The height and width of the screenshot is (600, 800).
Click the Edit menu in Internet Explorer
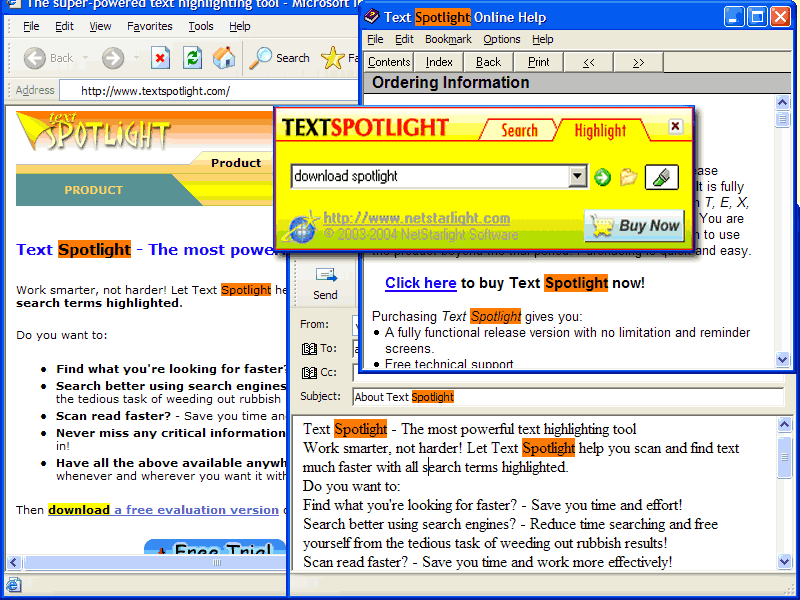pyautogui.click(x=64, y=26)
